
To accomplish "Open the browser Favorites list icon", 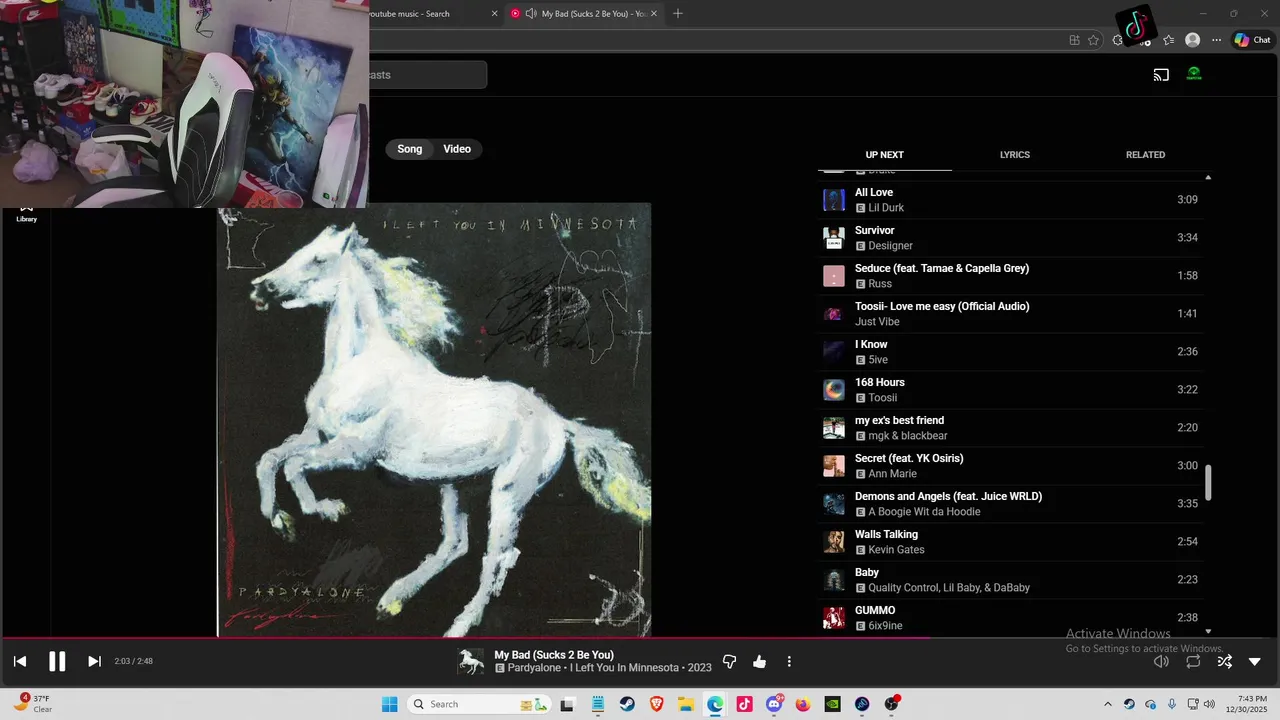I will tap(1168, 40).
